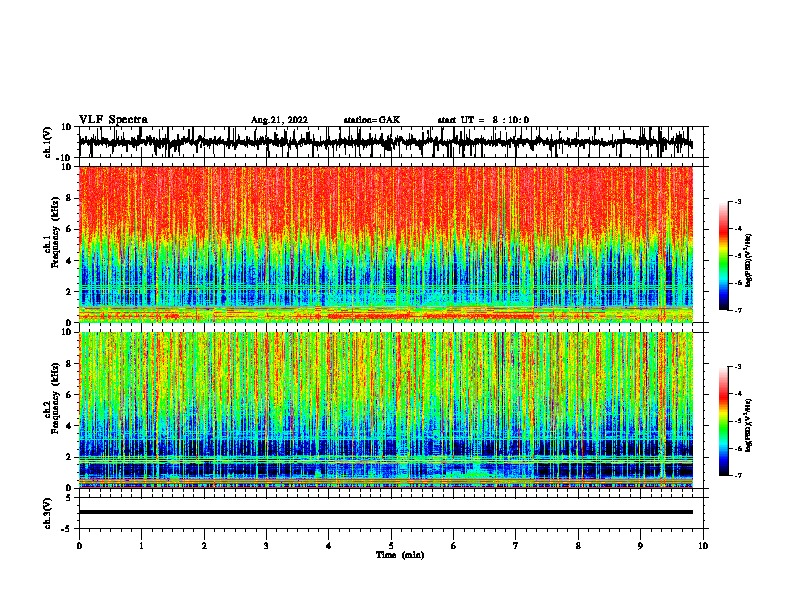Click the 6 kHz tick on ch.1 spectrogram
Viewport: 792px width, 612px height.
(x=69, y=229)
